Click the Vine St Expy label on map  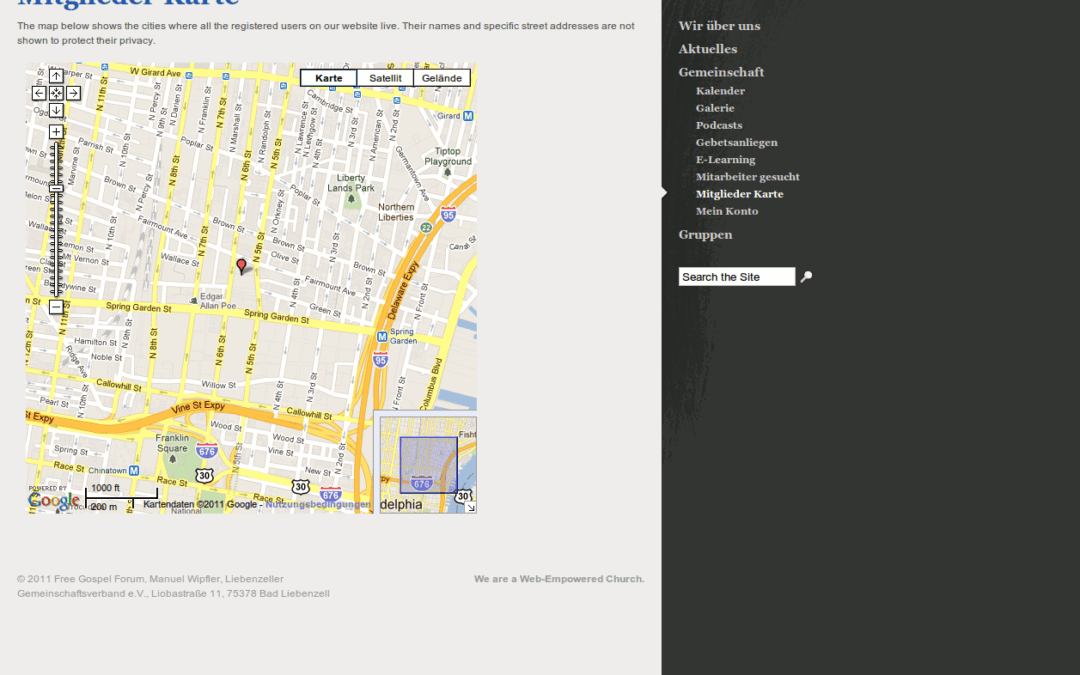pyautogui.click(x=199, y=407)
